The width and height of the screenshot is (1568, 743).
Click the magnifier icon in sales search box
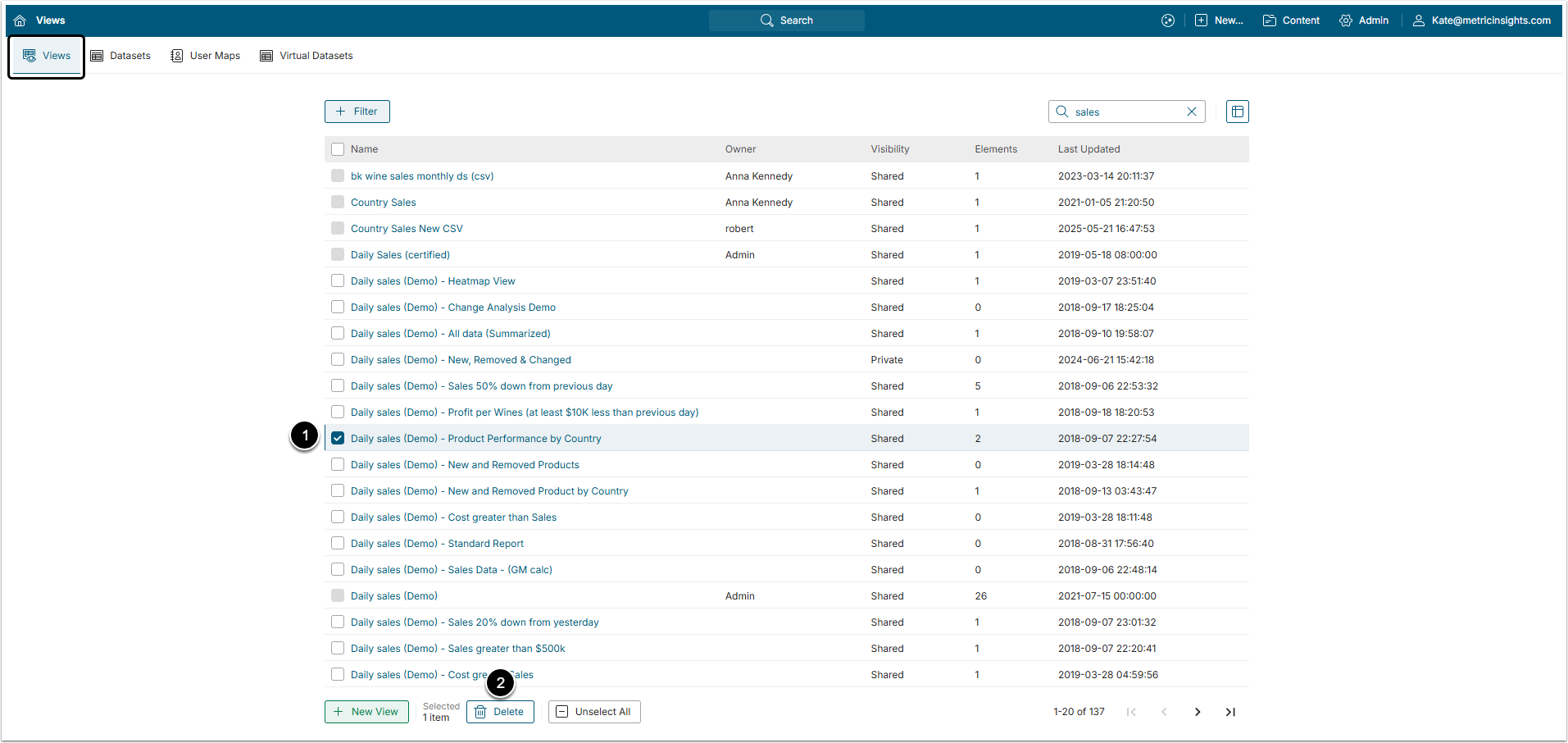pos(1062,112)
